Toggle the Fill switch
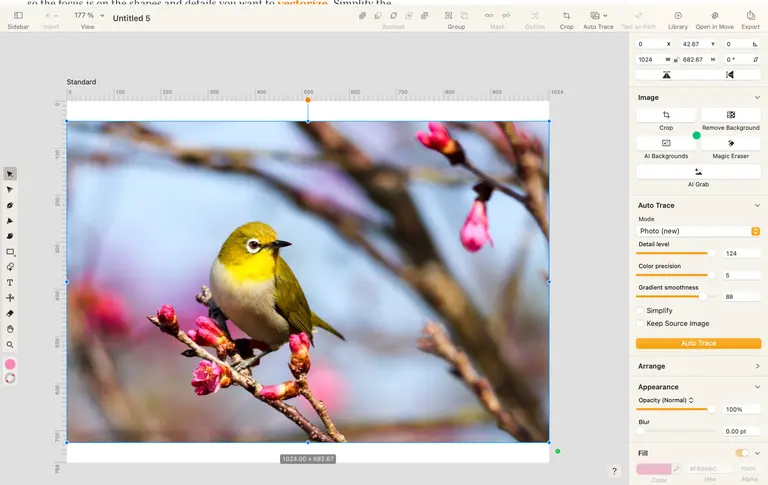The height and width of the screenshot is (485, 768). click(x=742, y=453)
